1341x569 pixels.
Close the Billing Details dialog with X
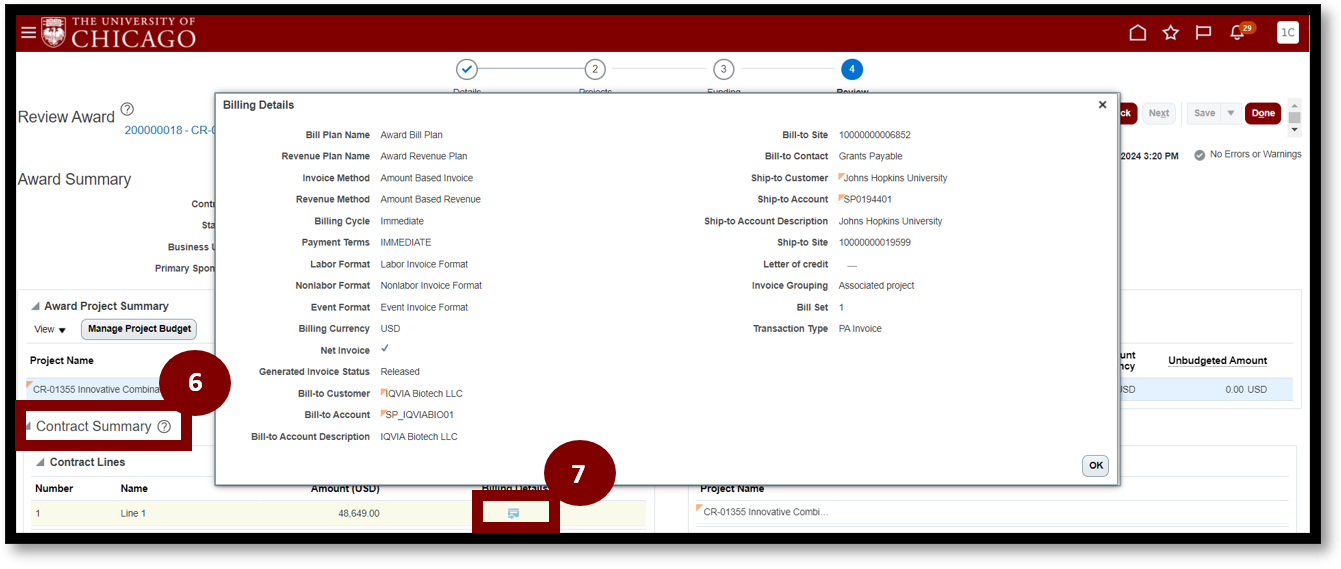1102,105
